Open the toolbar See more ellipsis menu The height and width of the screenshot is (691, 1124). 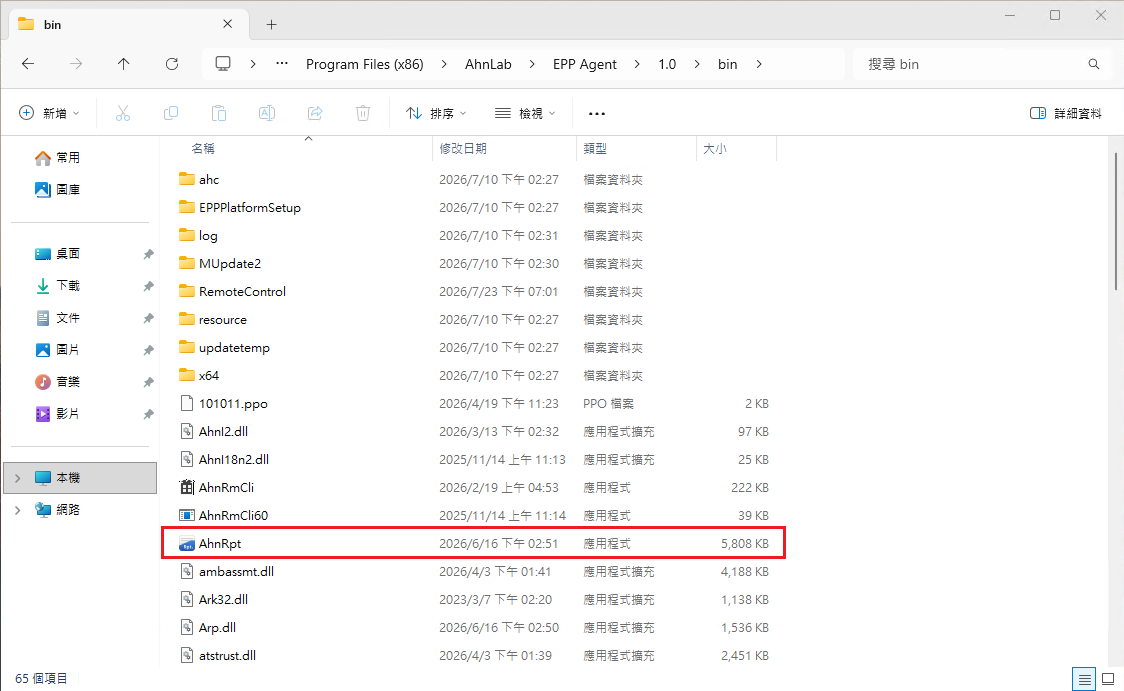[x=596, y=113]
